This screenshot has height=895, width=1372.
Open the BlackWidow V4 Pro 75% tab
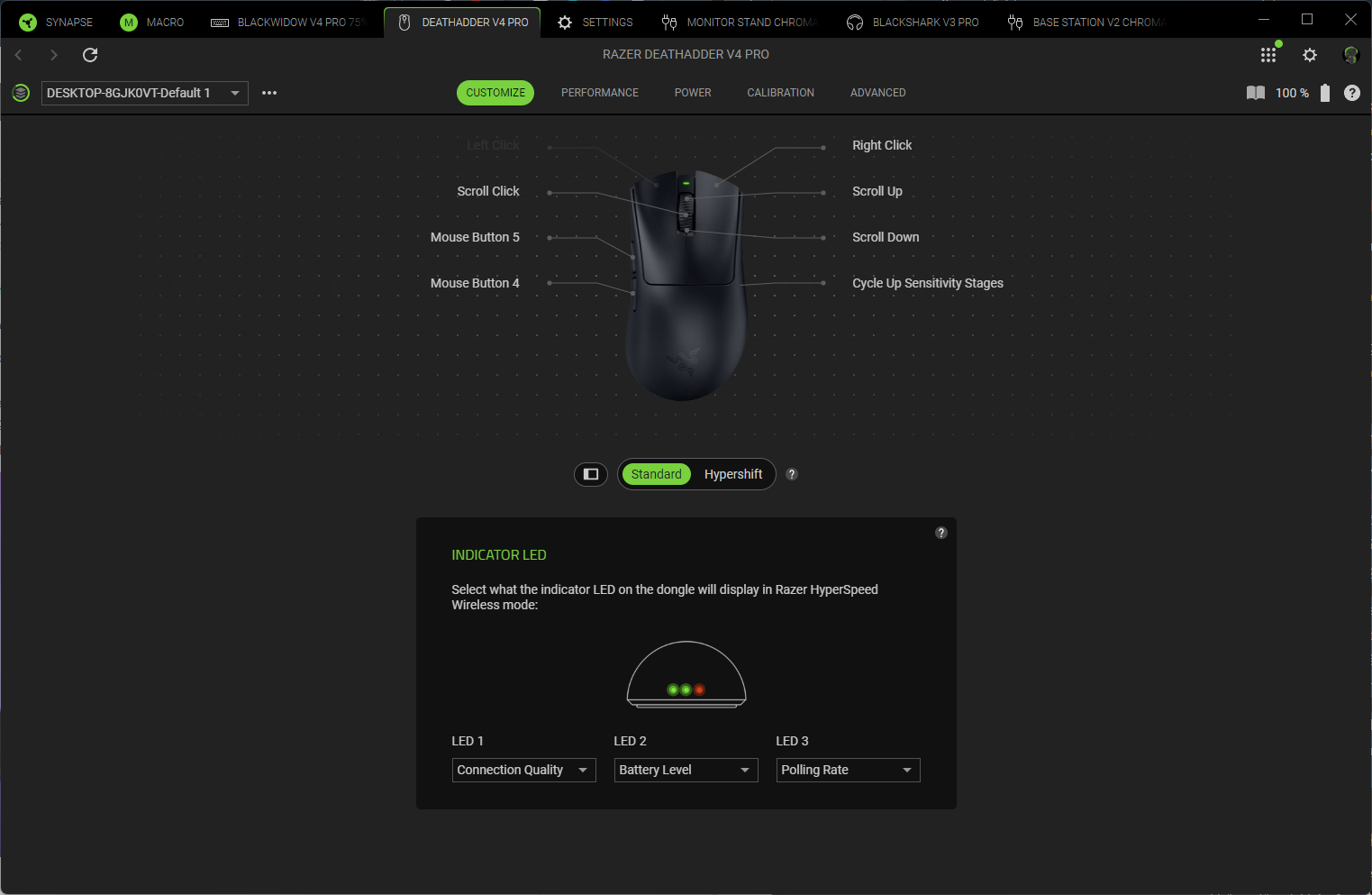click(x=288, y=23)
